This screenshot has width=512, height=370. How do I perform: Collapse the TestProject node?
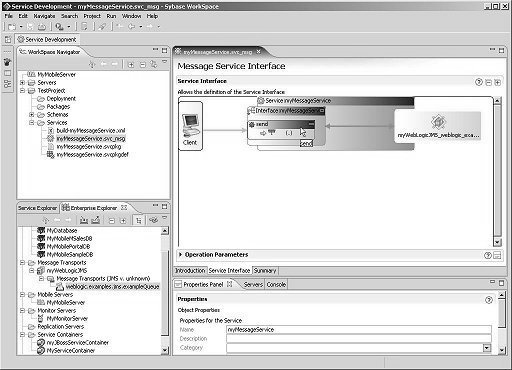tap(22, 91)
